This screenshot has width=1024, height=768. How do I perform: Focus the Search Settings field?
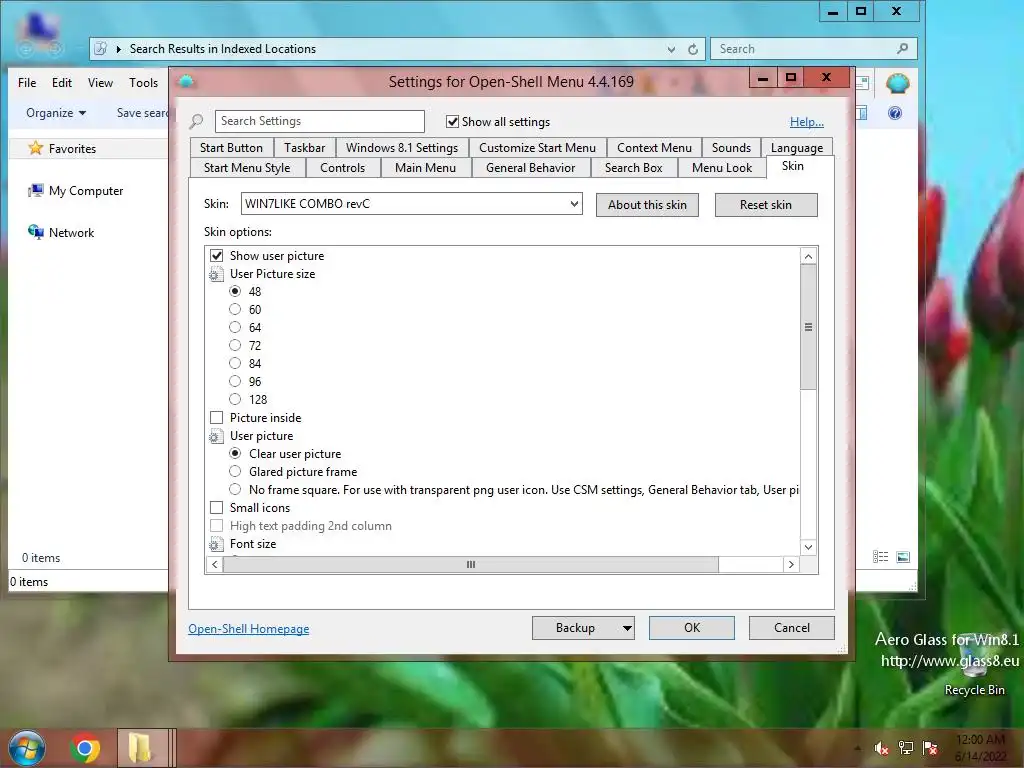[x=319, y=121]
